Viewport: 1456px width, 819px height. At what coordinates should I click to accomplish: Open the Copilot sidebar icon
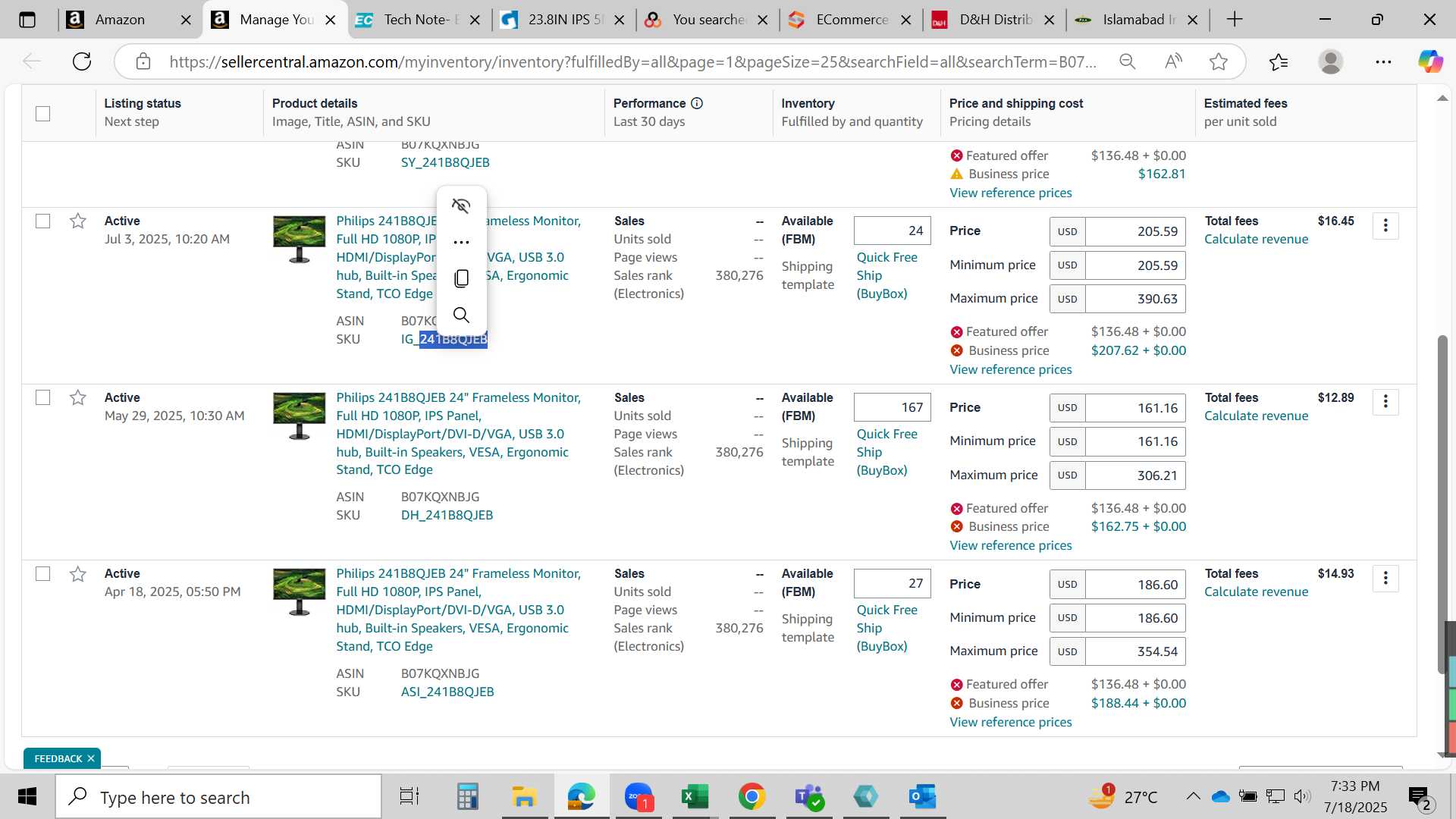click(x=1430, y=61)
